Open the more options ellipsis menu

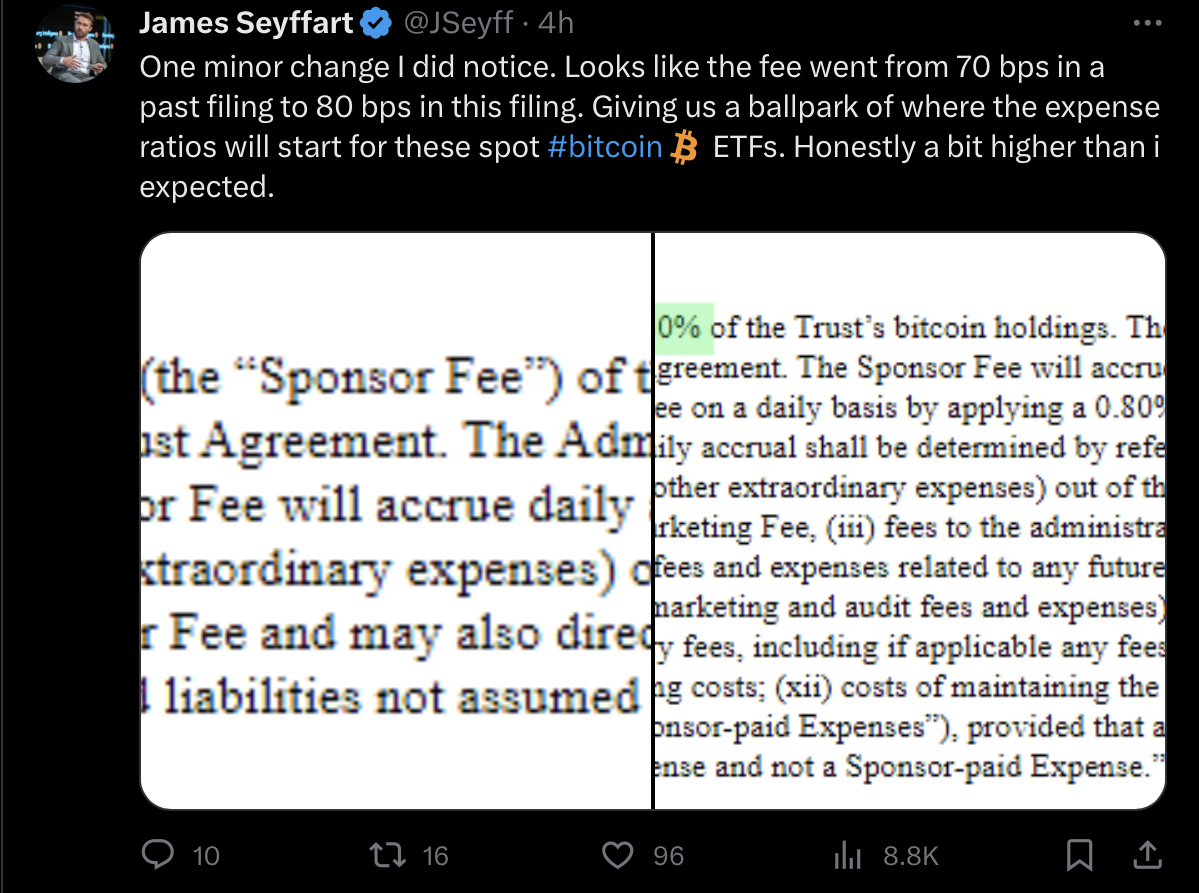point(1147,22)
